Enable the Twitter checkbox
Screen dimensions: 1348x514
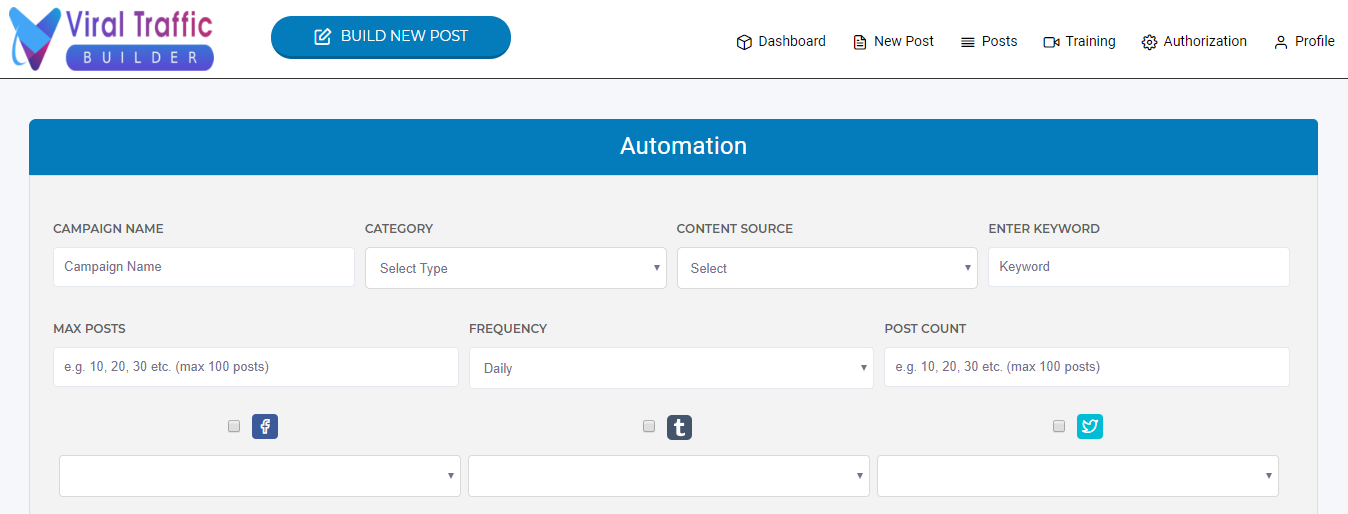[1059, 426]
